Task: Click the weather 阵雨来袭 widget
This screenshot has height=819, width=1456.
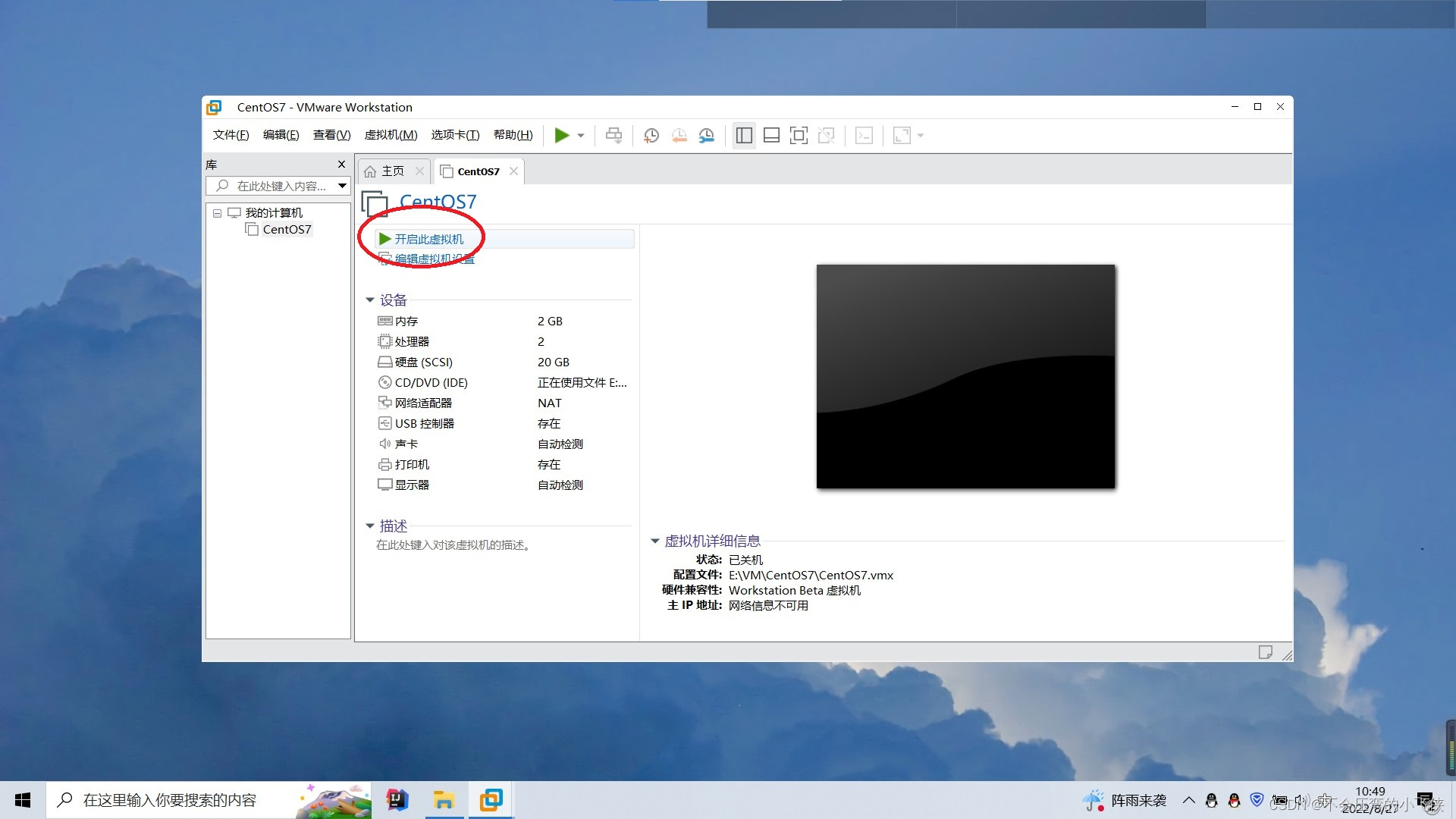Action: pyautogui.click(x=1125, y=801)
